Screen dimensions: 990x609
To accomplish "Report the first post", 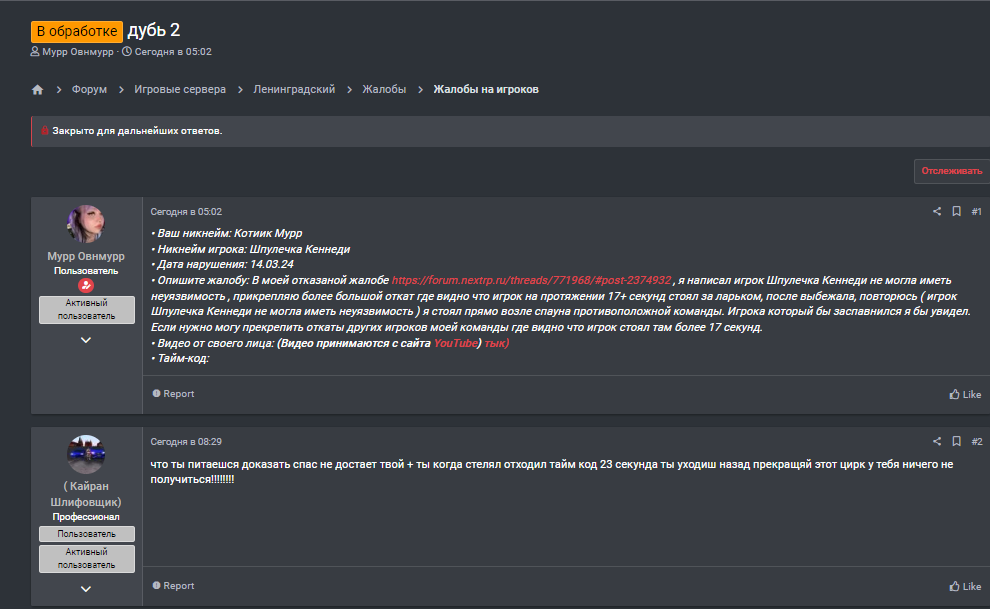I will tap(173, 394).
